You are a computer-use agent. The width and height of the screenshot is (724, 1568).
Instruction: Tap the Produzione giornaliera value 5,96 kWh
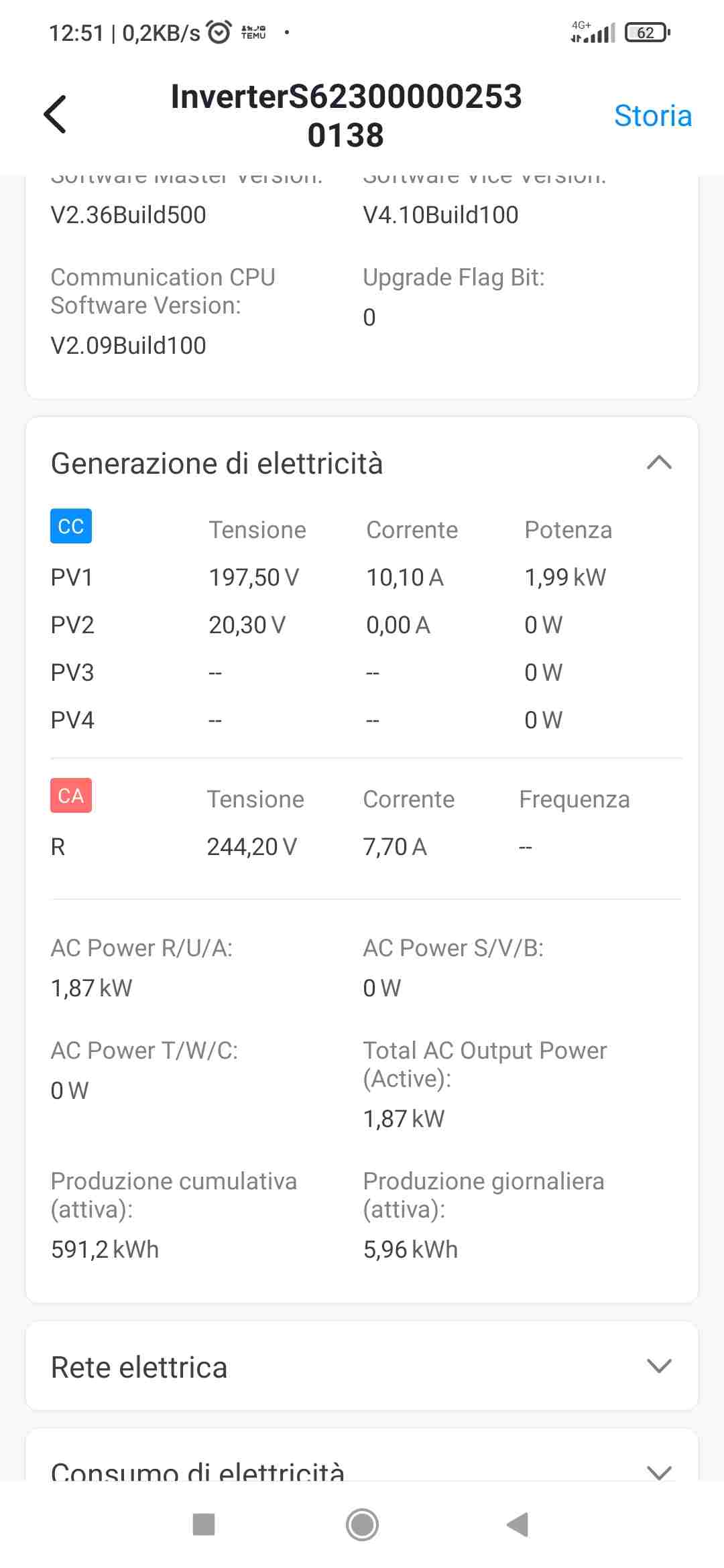[410, 1249]
